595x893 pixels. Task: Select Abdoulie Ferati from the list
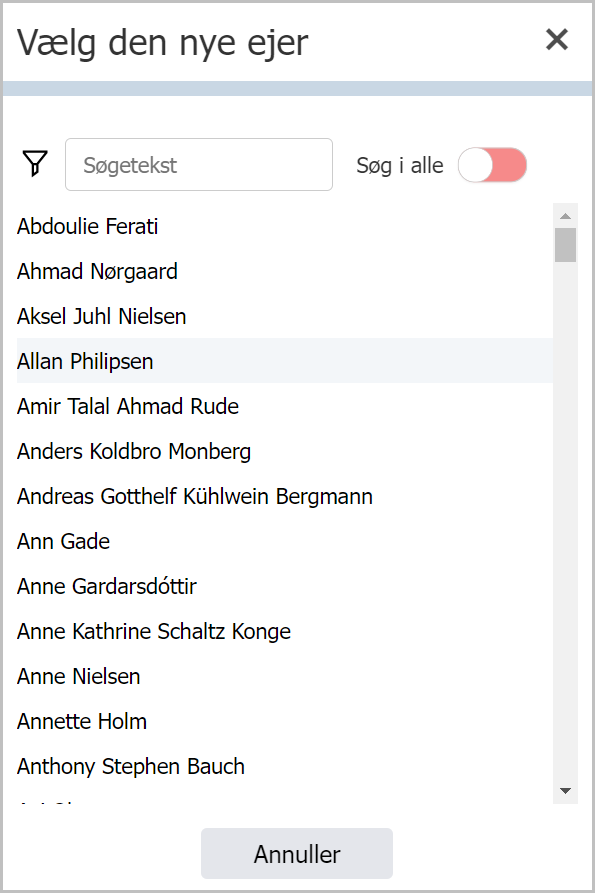(285, 226)
